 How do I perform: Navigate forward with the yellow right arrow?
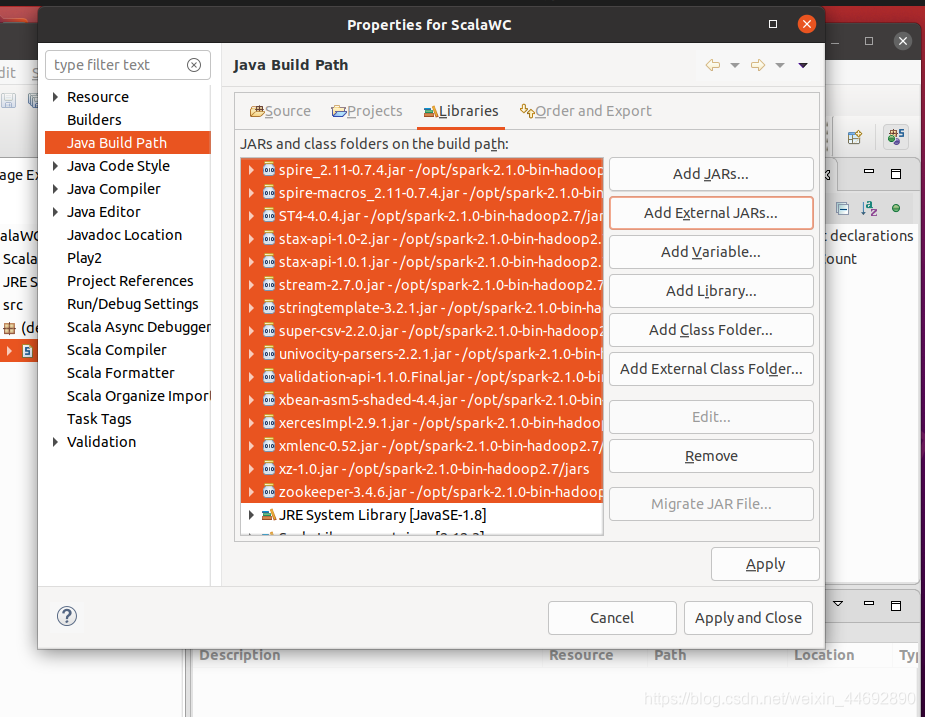(758, 65)
